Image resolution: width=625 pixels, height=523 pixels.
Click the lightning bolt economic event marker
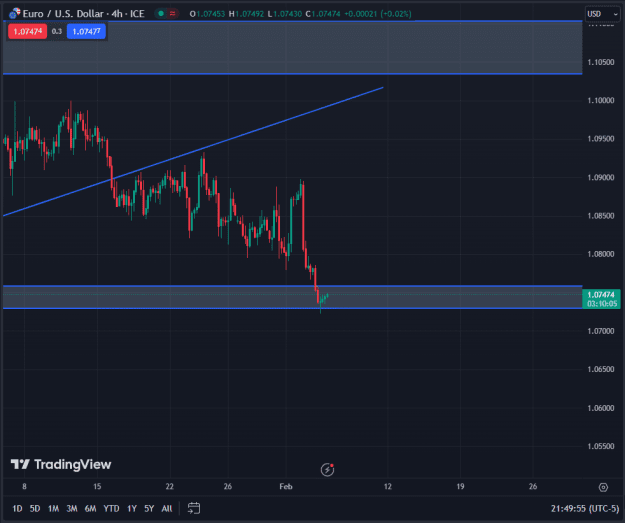(x=327, y=470)
